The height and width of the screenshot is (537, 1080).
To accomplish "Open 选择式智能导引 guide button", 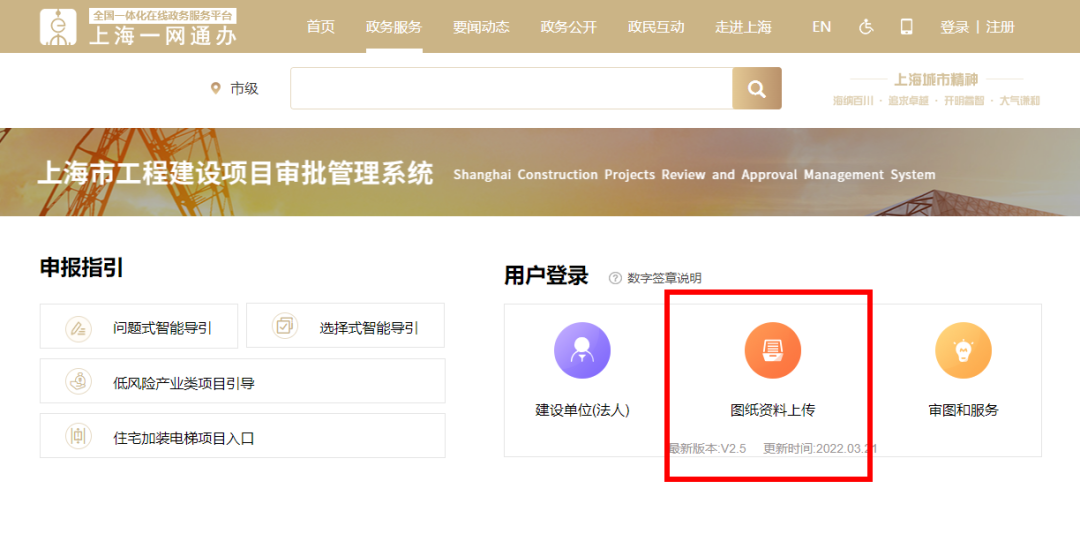I will (x=345, y=326).
